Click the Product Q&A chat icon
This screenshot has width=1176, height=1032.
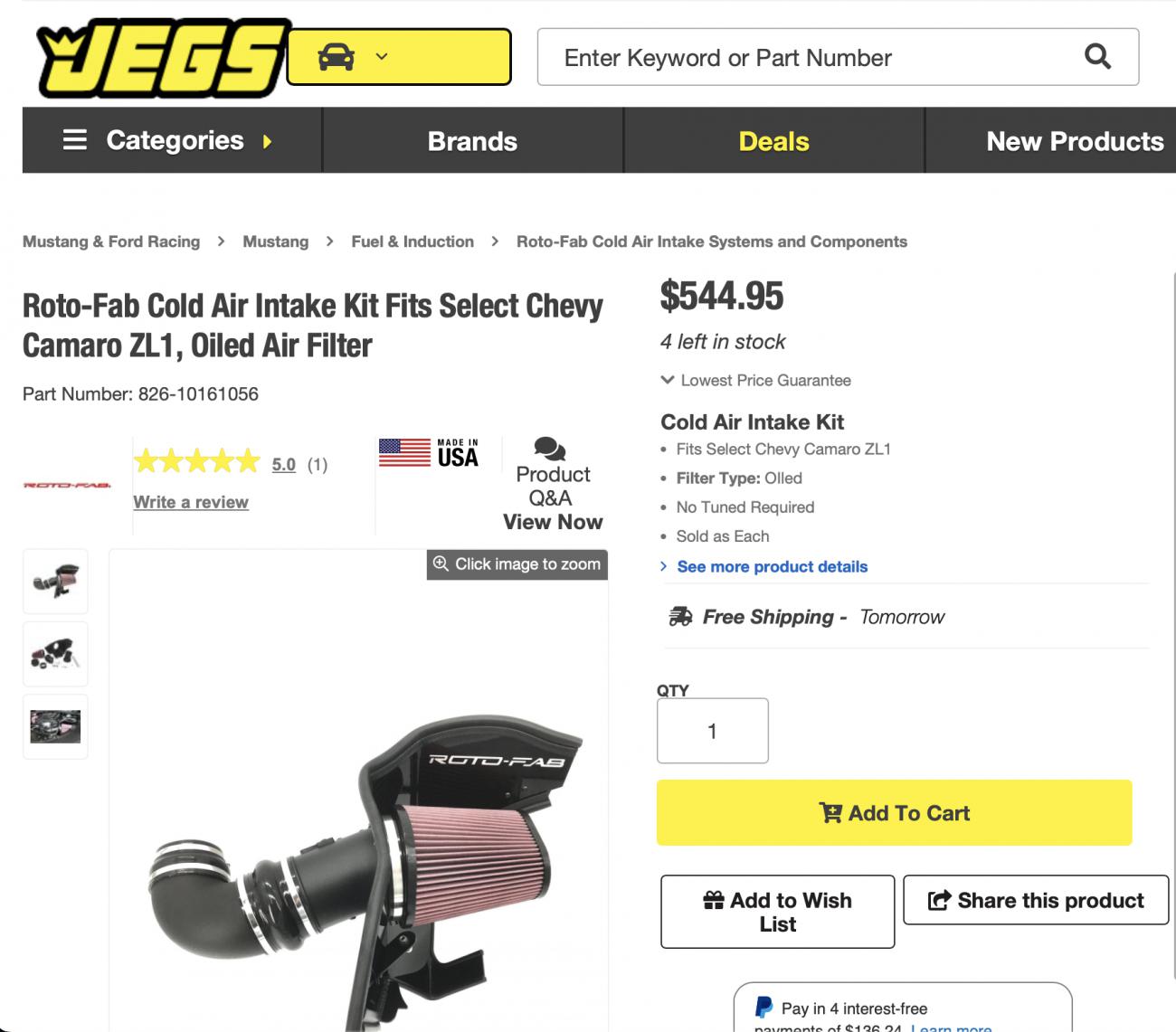pyautogui.click(x=550, y=449)
